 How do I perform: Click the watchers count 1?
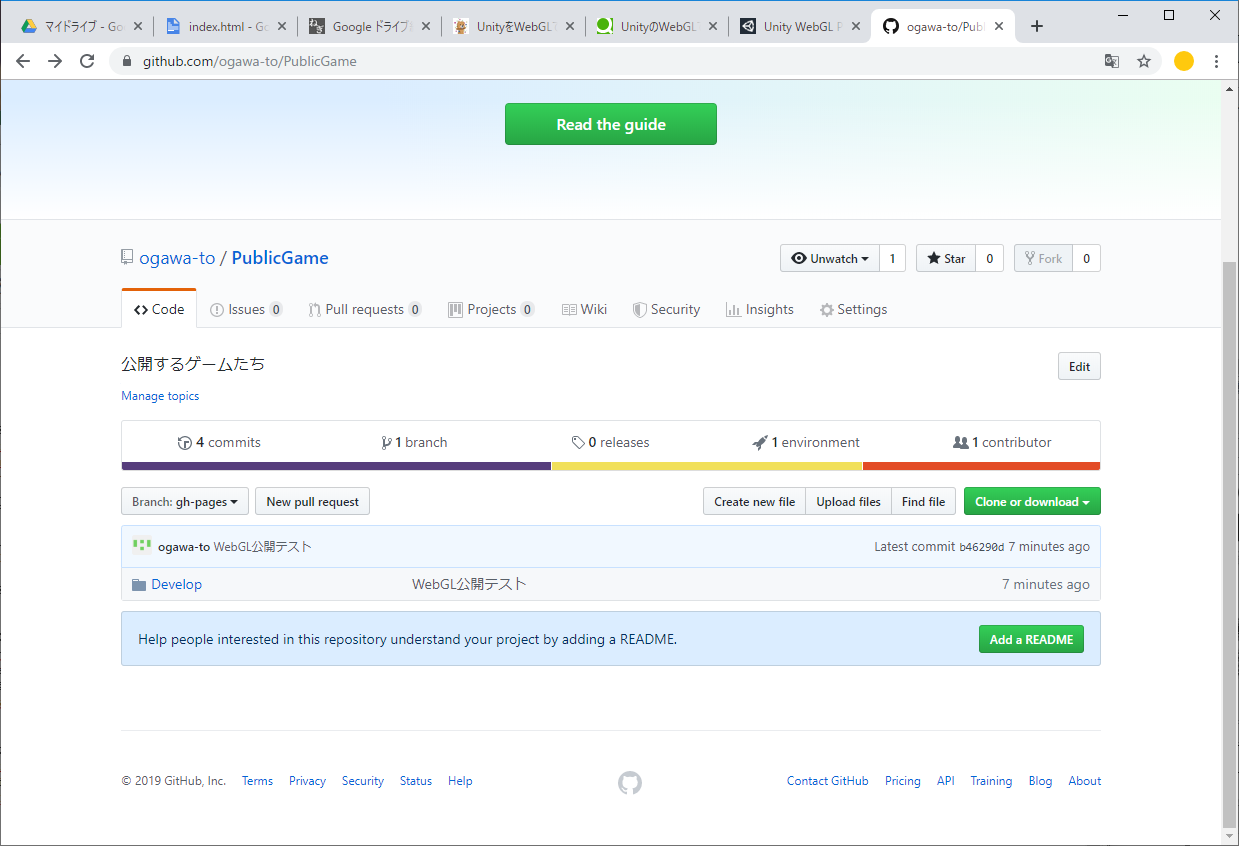893,258
